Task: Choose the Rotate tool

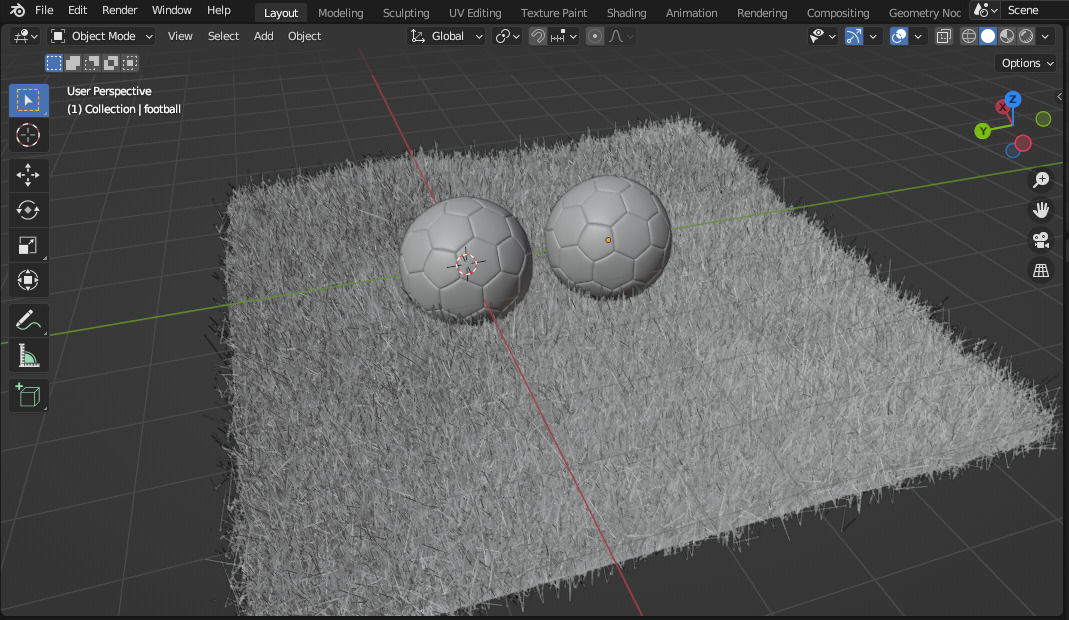Action: (x=28, y=210)
